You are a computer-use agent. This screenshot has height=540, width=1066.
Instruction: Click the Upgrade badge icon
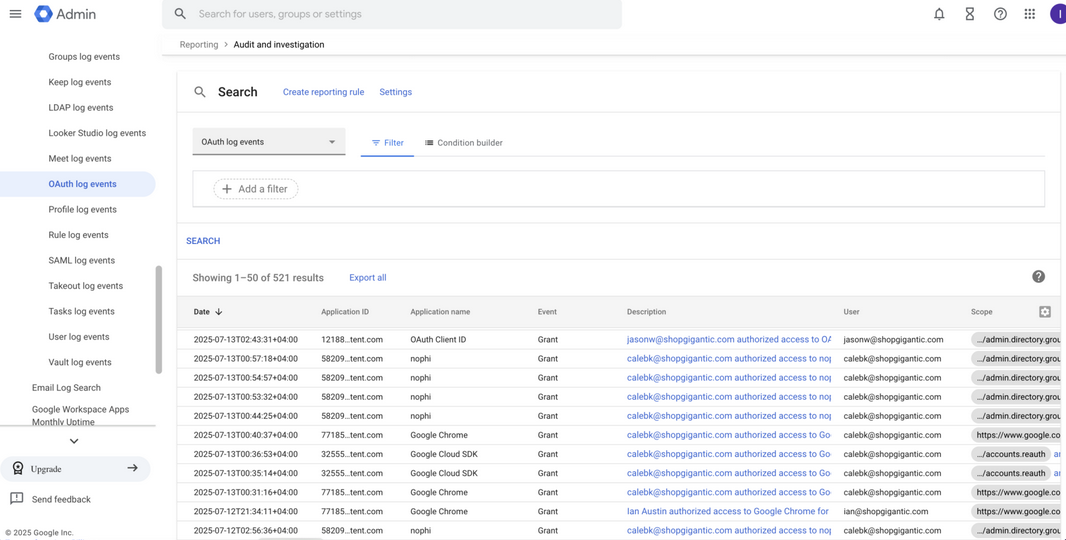pos(18,469)
